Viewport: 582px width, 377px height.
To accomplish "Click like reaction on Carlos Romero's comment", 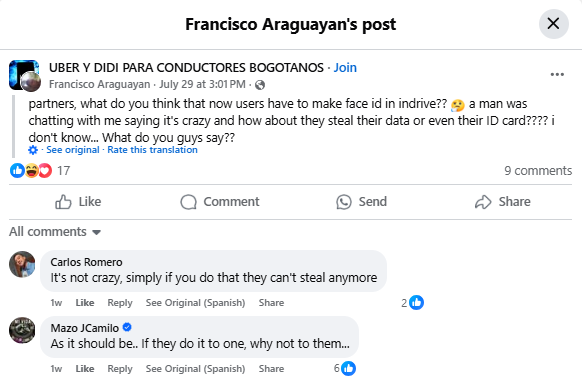I will point(416,303).
